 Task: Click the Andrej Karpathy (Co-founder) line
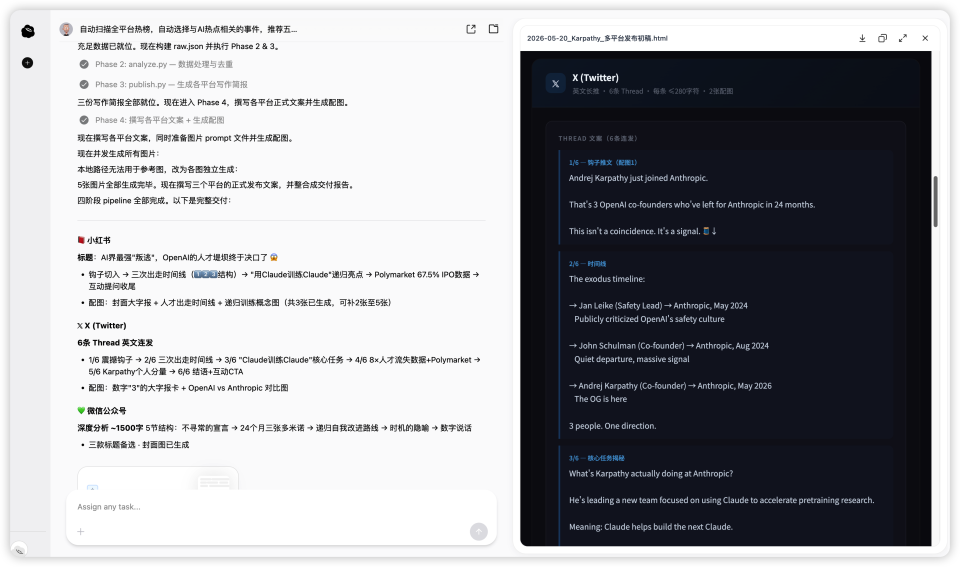point(670,386)
